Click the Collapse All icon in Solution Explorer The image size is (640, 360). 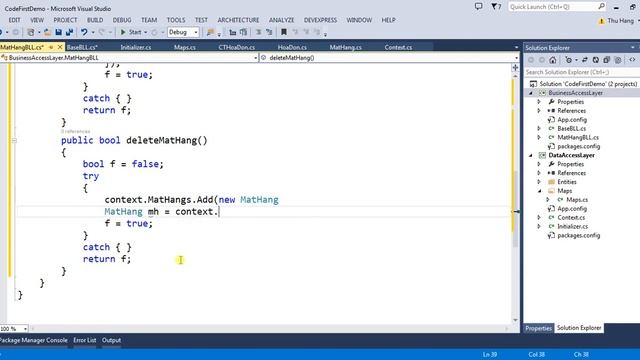607,60
